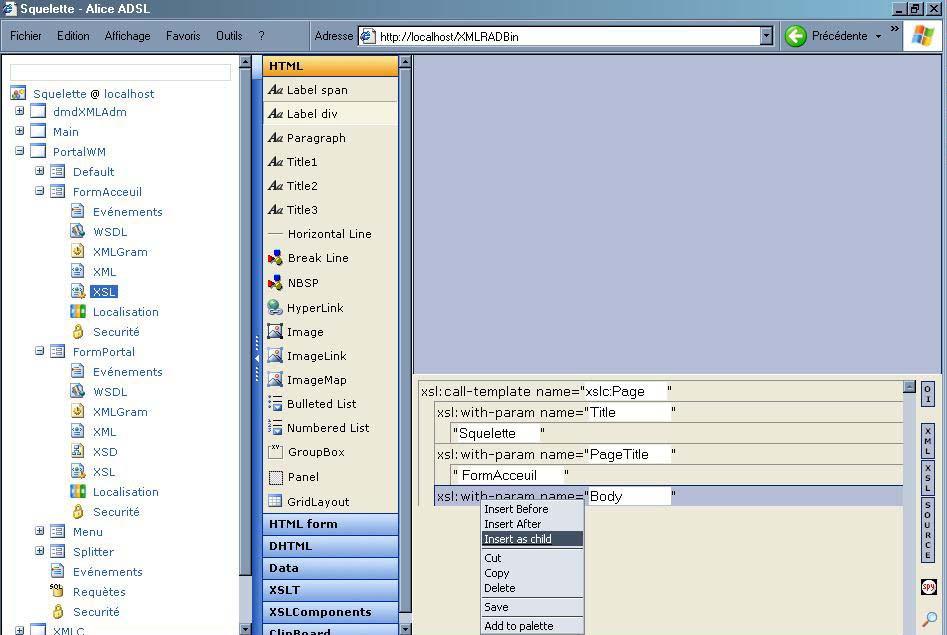Click the search field above project tree
The width and height of the screenshot is (947, 635).
pos(120,73)
